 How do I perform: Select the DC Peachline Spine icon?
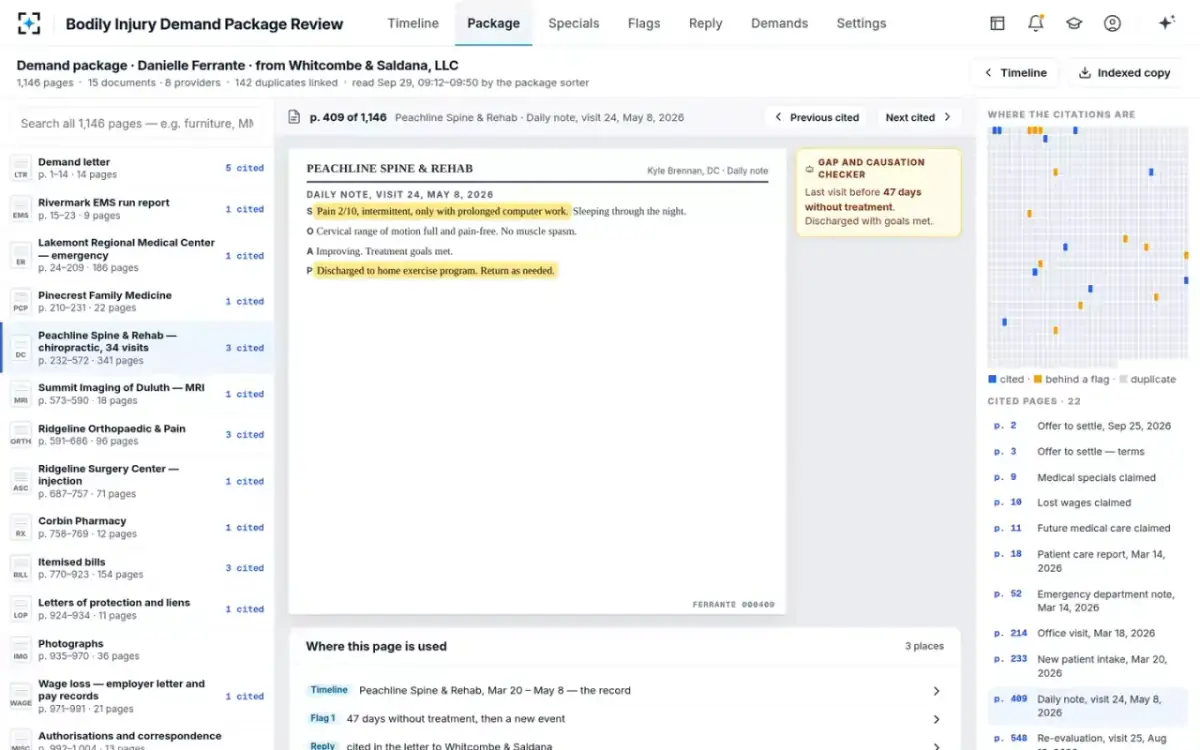pyautogui.click(x=21, y=348)
